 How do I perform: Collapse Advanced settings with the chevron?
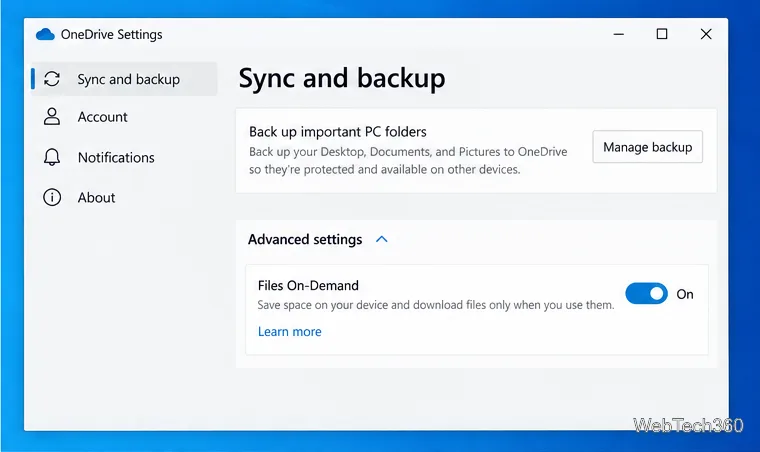382,239
